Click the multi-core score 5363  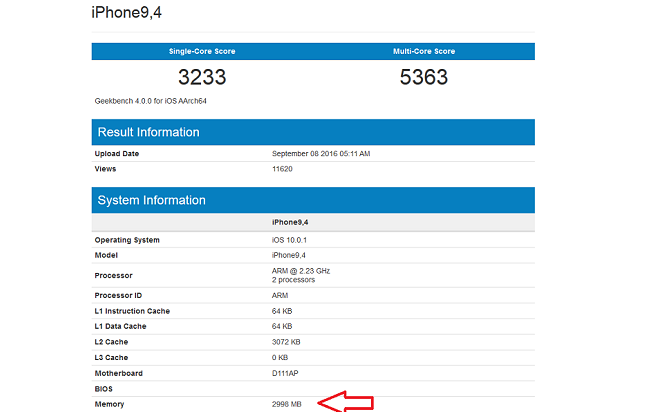tap(424, 77)
